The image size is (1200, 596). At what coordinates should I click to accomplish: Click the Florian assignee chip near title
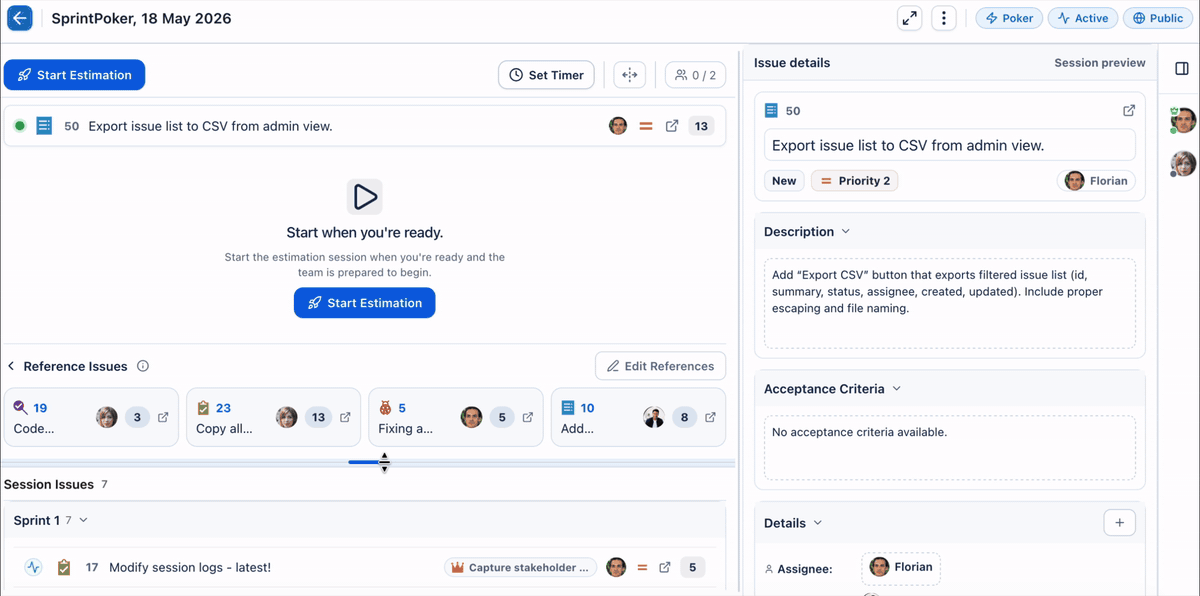click(1097, 181)
